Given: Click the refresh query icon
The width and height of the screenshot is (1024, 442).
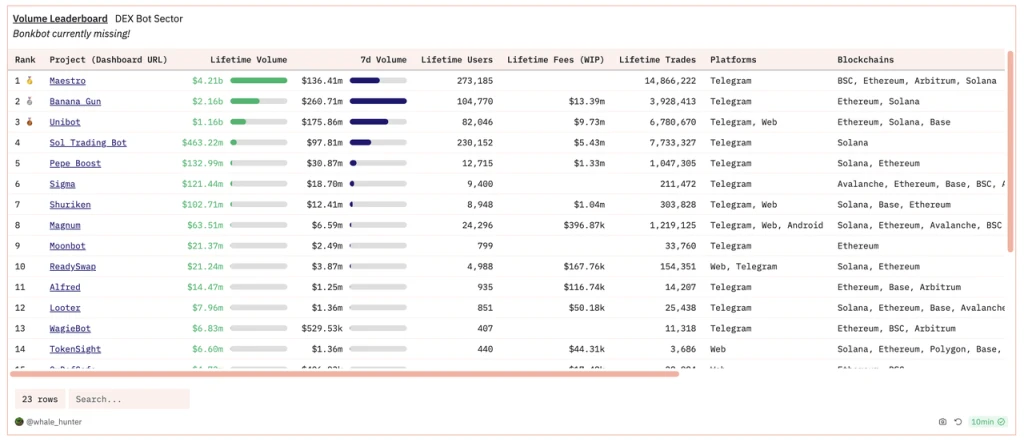Looking at the screenshot, I should pos(958,422).
